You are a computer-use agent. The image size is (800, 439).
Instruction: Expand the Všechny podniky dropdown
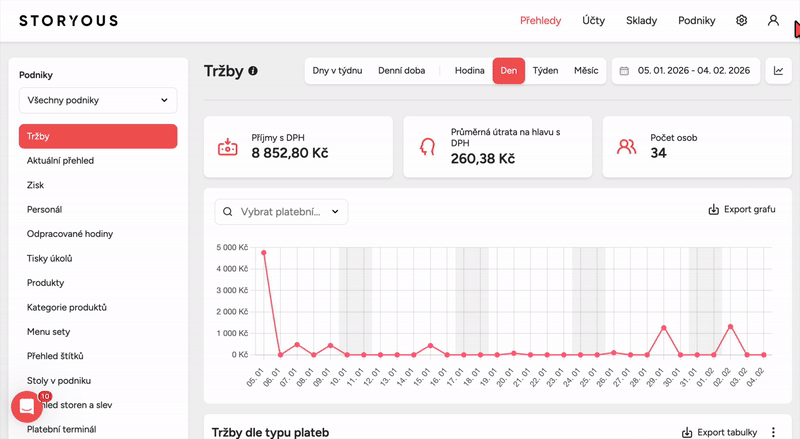(x=98, y=101)
